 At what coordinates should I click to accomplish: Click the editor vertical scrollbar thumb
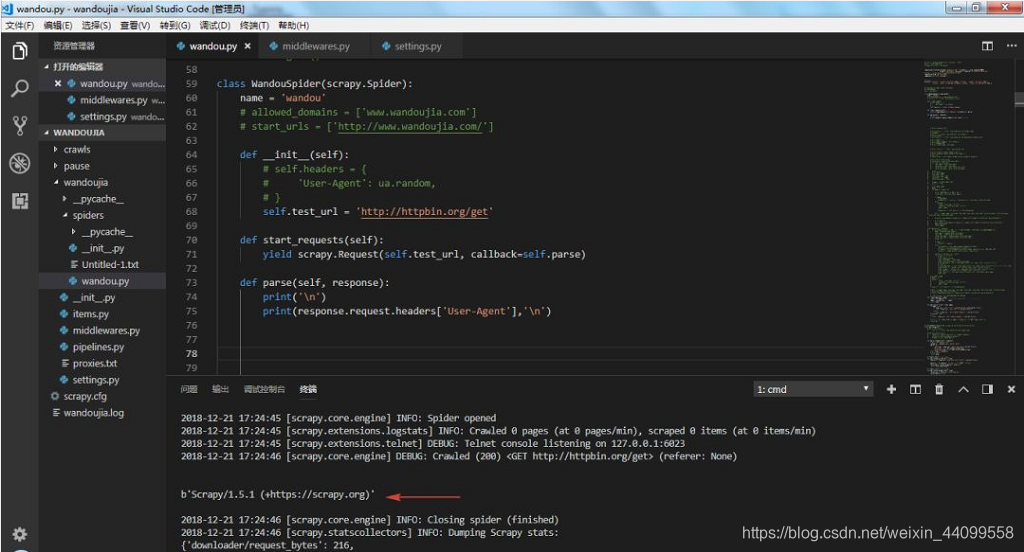click(1019, 99)
